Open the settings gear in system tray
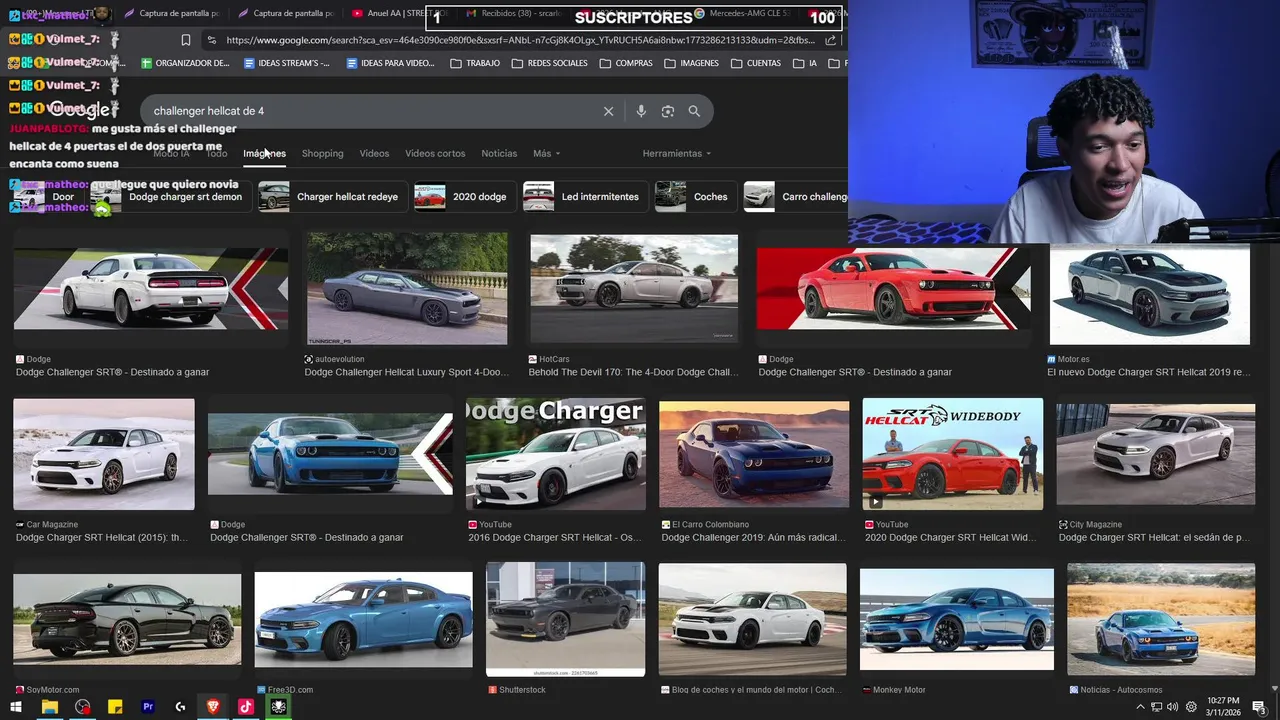This screenshot has height=720, width=1280. pos(1191,706)
